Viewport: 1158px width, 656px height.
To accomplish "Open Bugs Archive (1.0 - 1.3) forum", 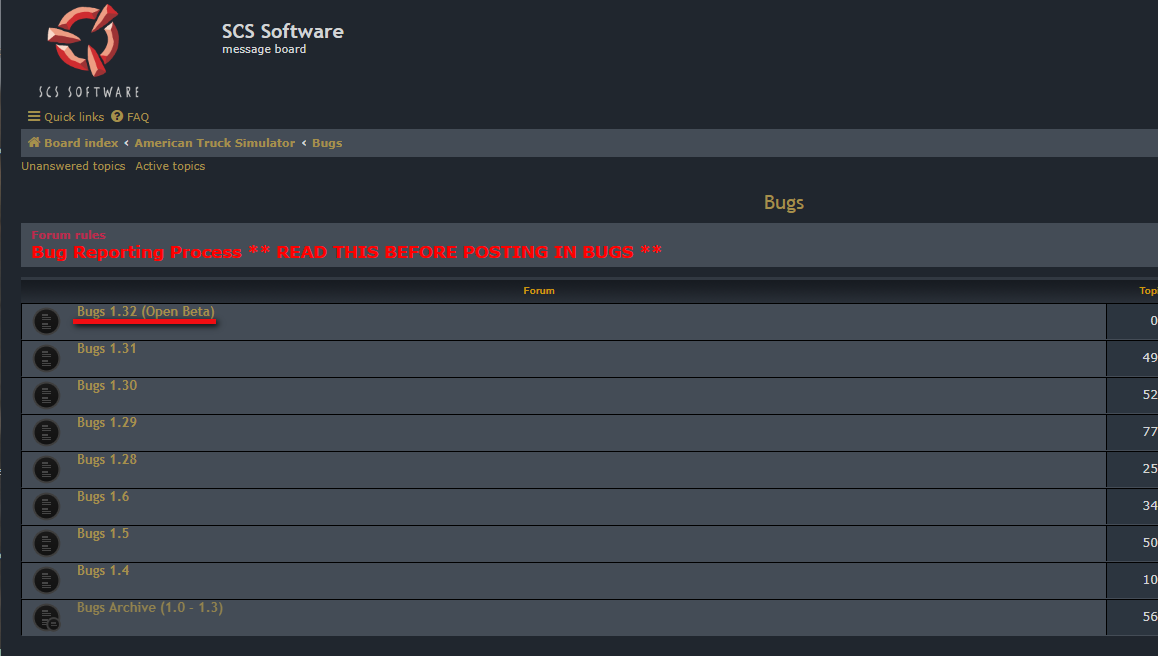I will (x=150, y=608).
